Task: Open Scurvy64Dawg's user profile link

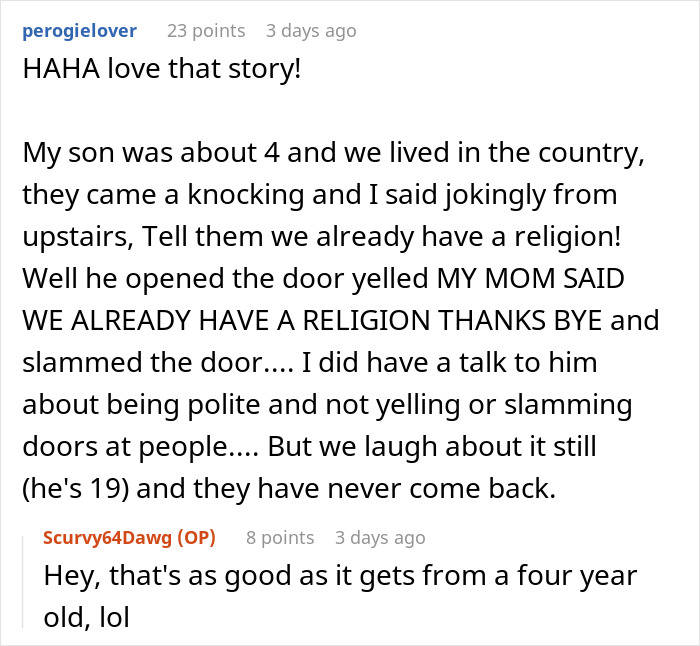Action: 106,537
